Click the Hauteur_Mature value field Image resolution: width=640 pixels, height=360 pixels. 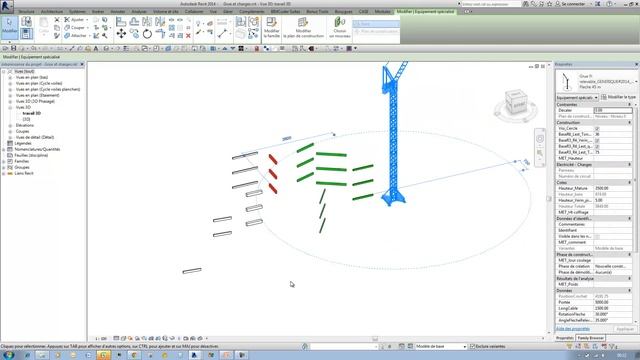(613, 189)
